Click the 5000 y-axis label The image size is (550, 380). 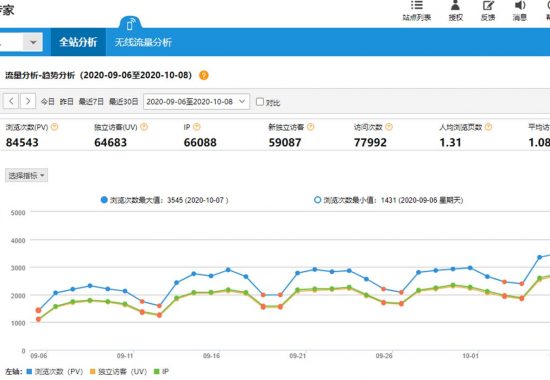pyautogui.click(x=18, y=213)
